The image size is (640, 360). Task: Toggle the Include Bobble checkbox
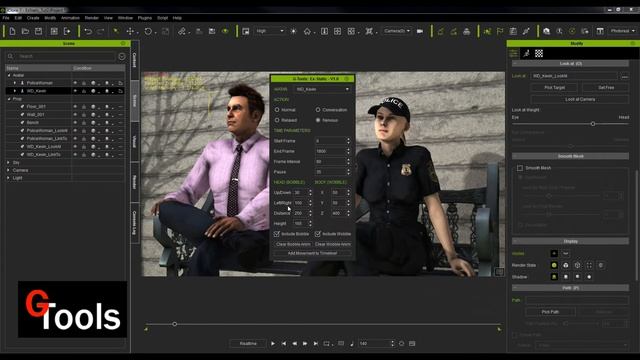pos(277,234)
